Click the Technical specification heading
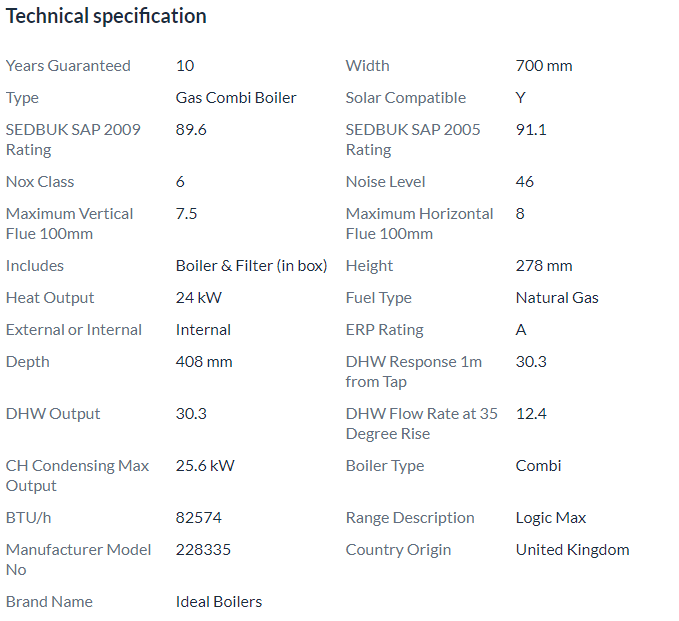This screenshot has width=679, height=621. point(106,17)
